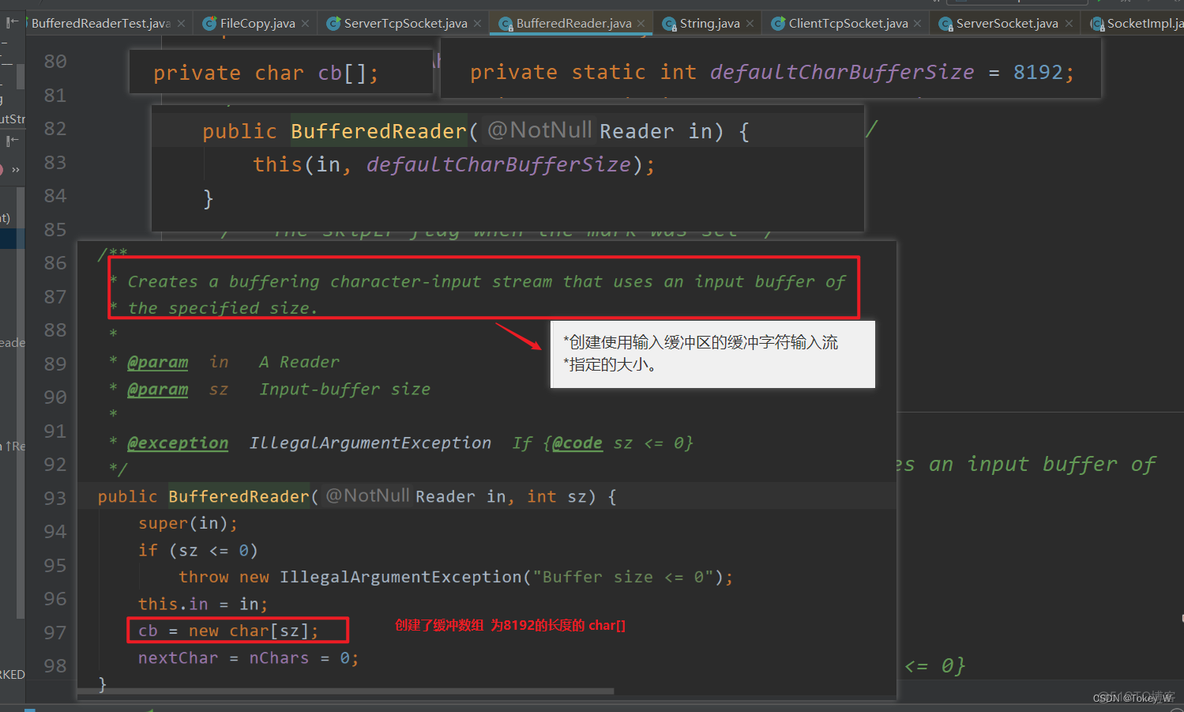Click 'nextChar = nChars = 0;' statement
The image size is (1184, 712).
[248, 658]
